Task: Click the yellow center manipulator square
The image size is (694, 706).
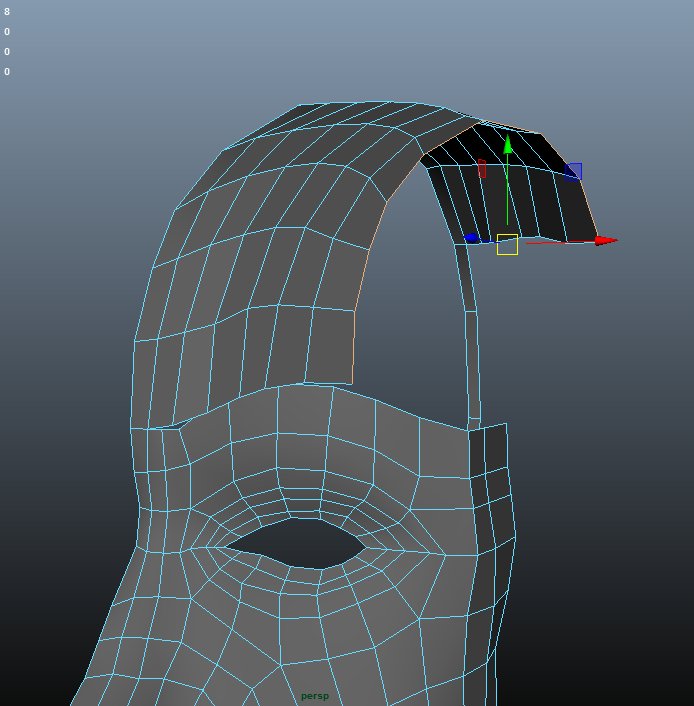Action: [508, 244]
